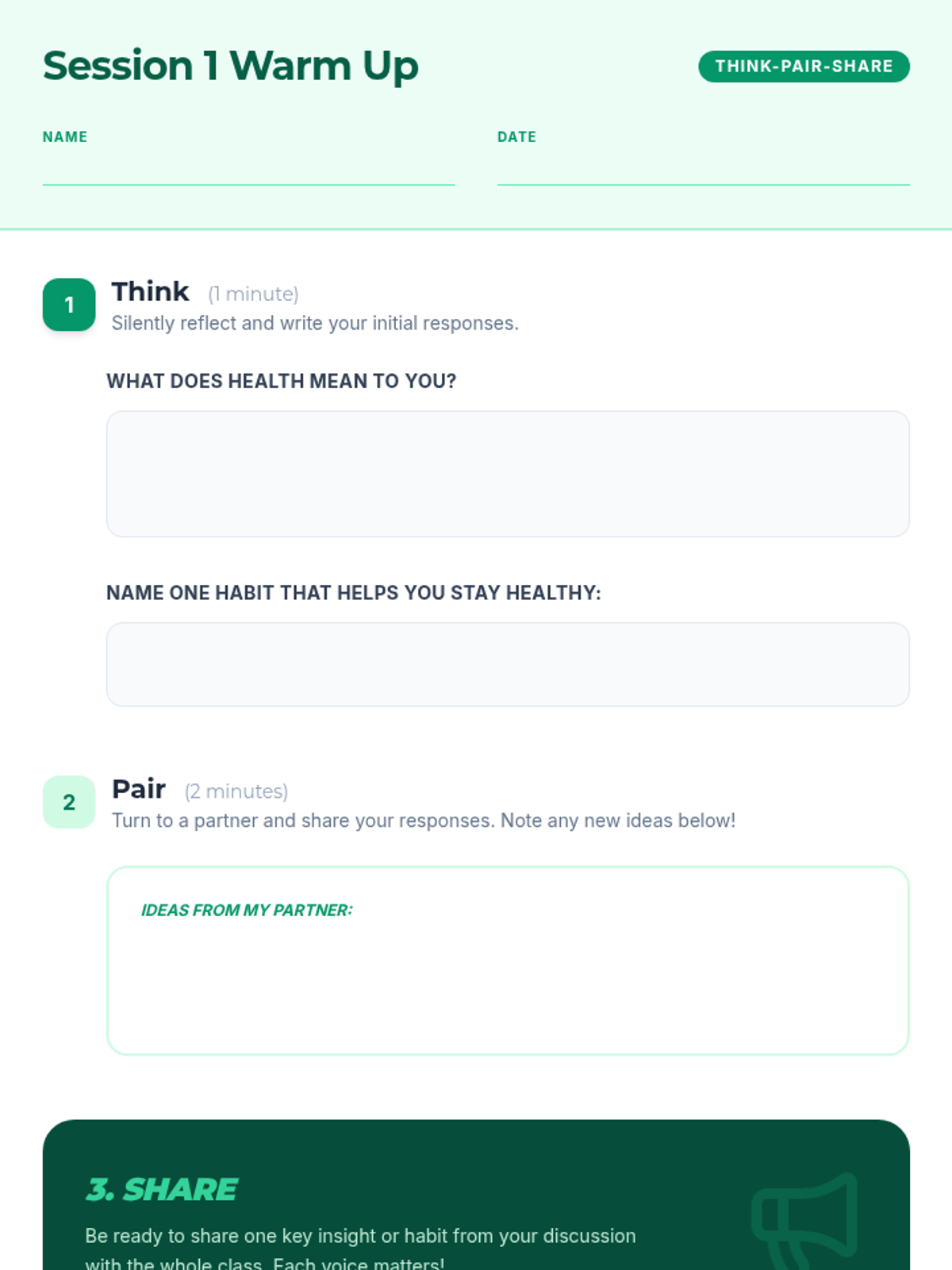Click the 'Think' section heading

click(150, 291)
